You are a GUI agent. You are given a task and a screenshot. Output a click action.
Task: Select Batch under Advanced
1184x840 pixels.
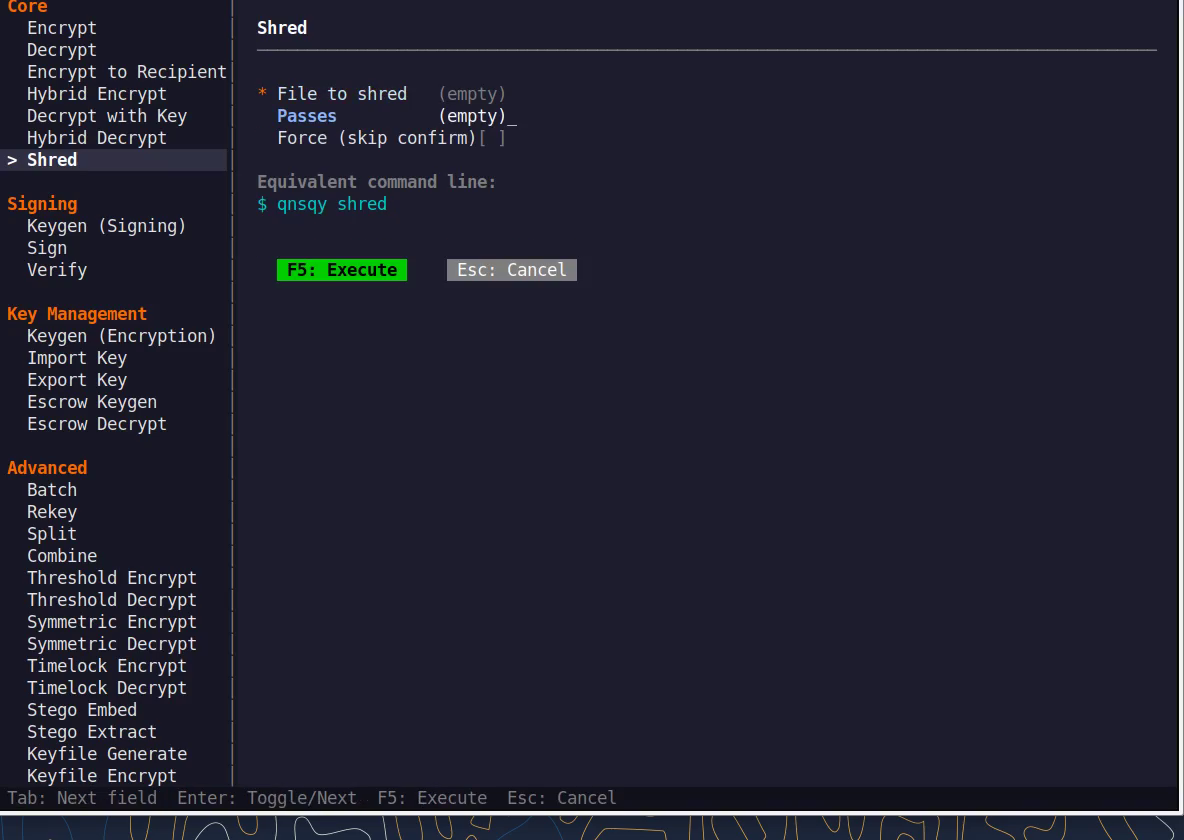tap(52, 489)
